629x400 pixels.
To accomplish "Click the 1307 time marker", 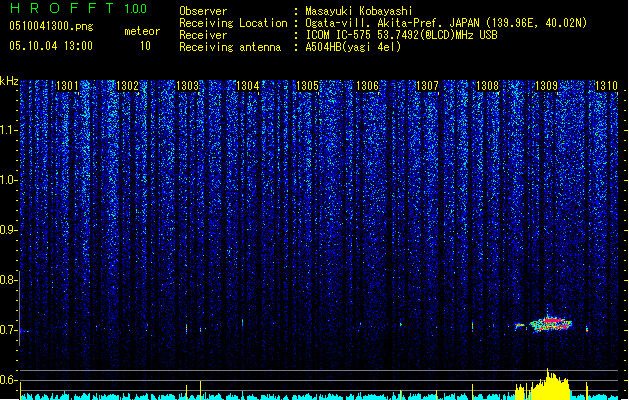I will coord(427,85).
